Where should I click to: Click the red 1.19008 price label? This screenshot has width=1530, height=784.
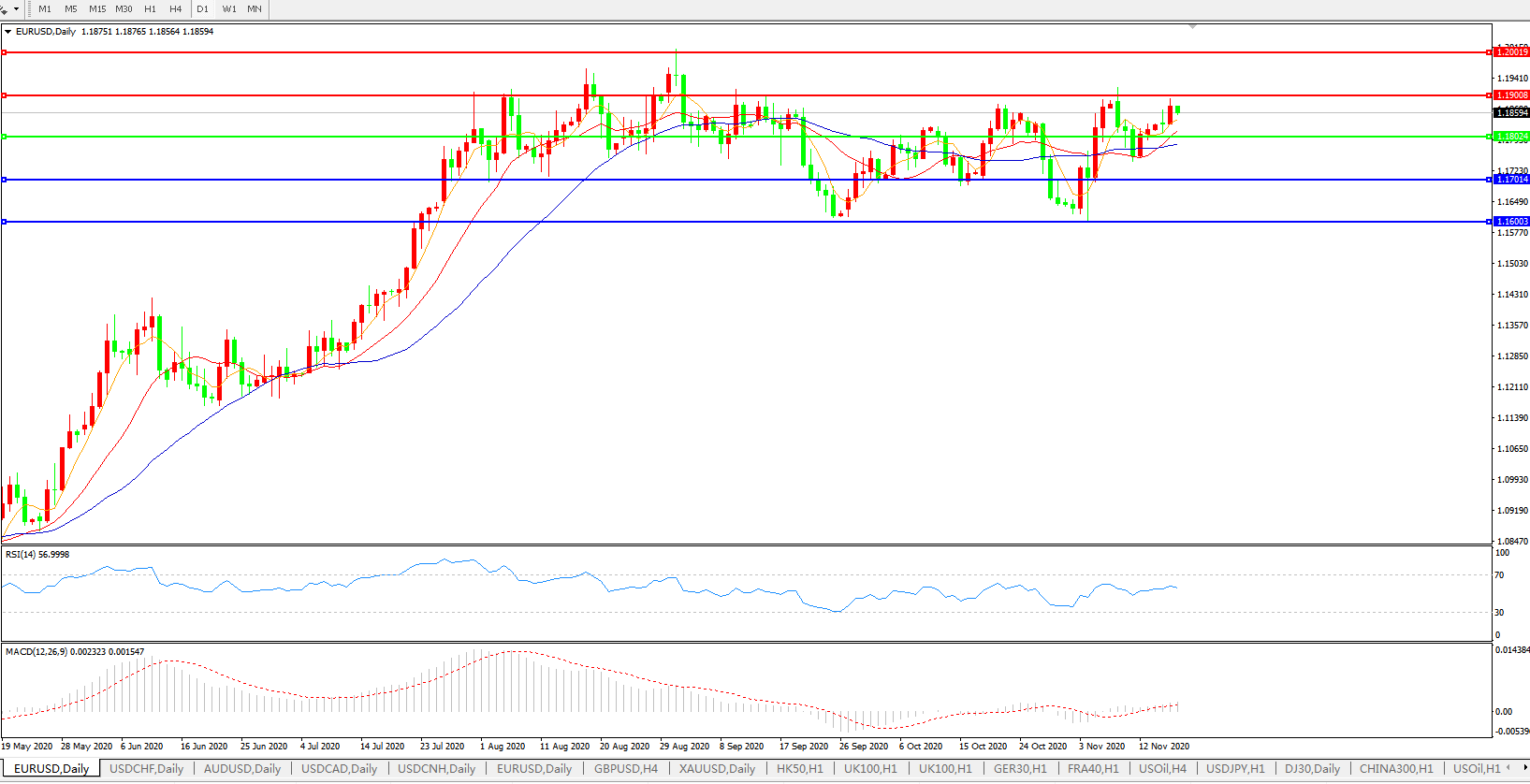tap(1511, 95)
